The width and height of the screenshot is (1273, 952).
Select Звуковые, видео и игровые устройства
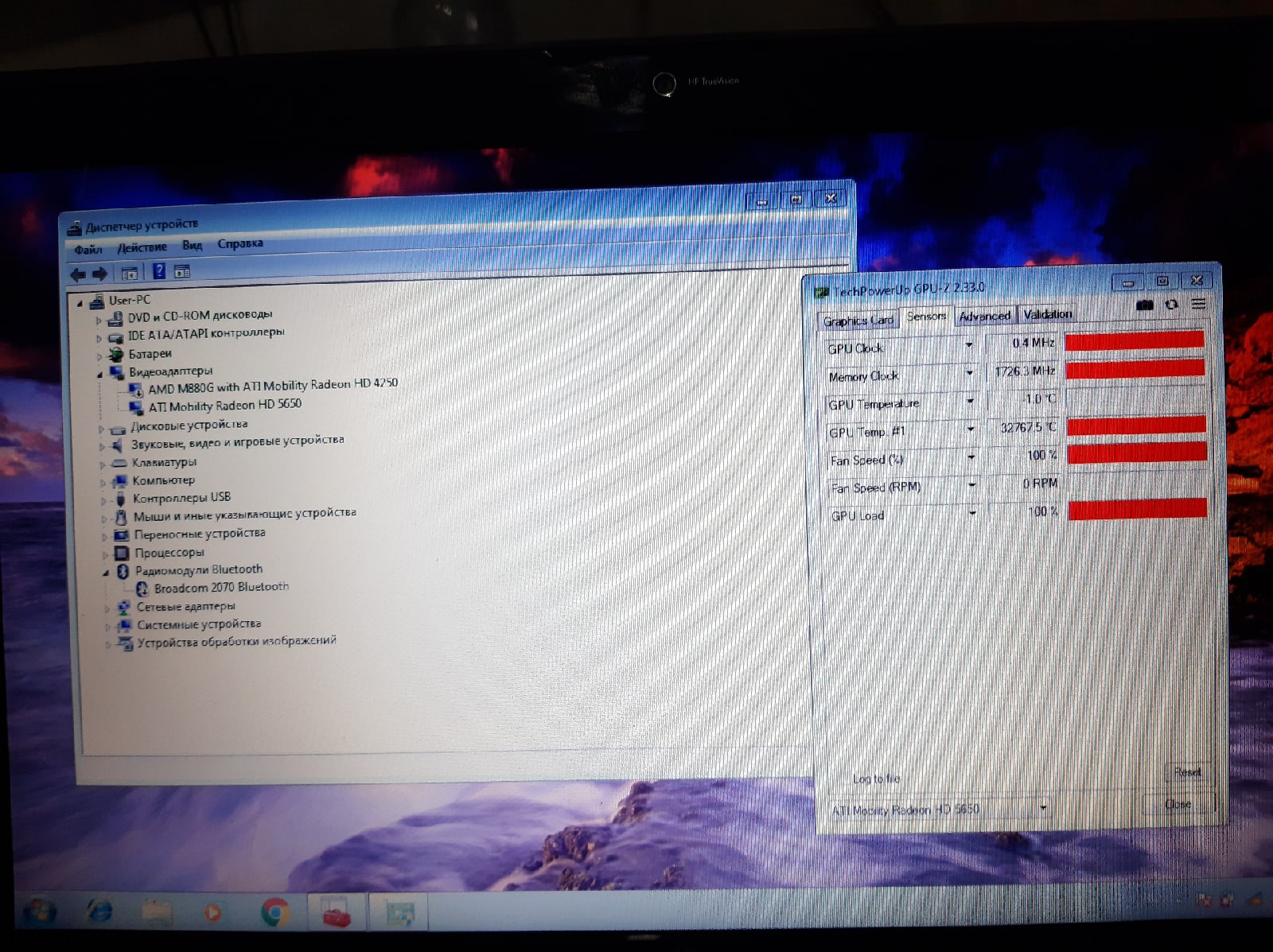coord(238,441)
